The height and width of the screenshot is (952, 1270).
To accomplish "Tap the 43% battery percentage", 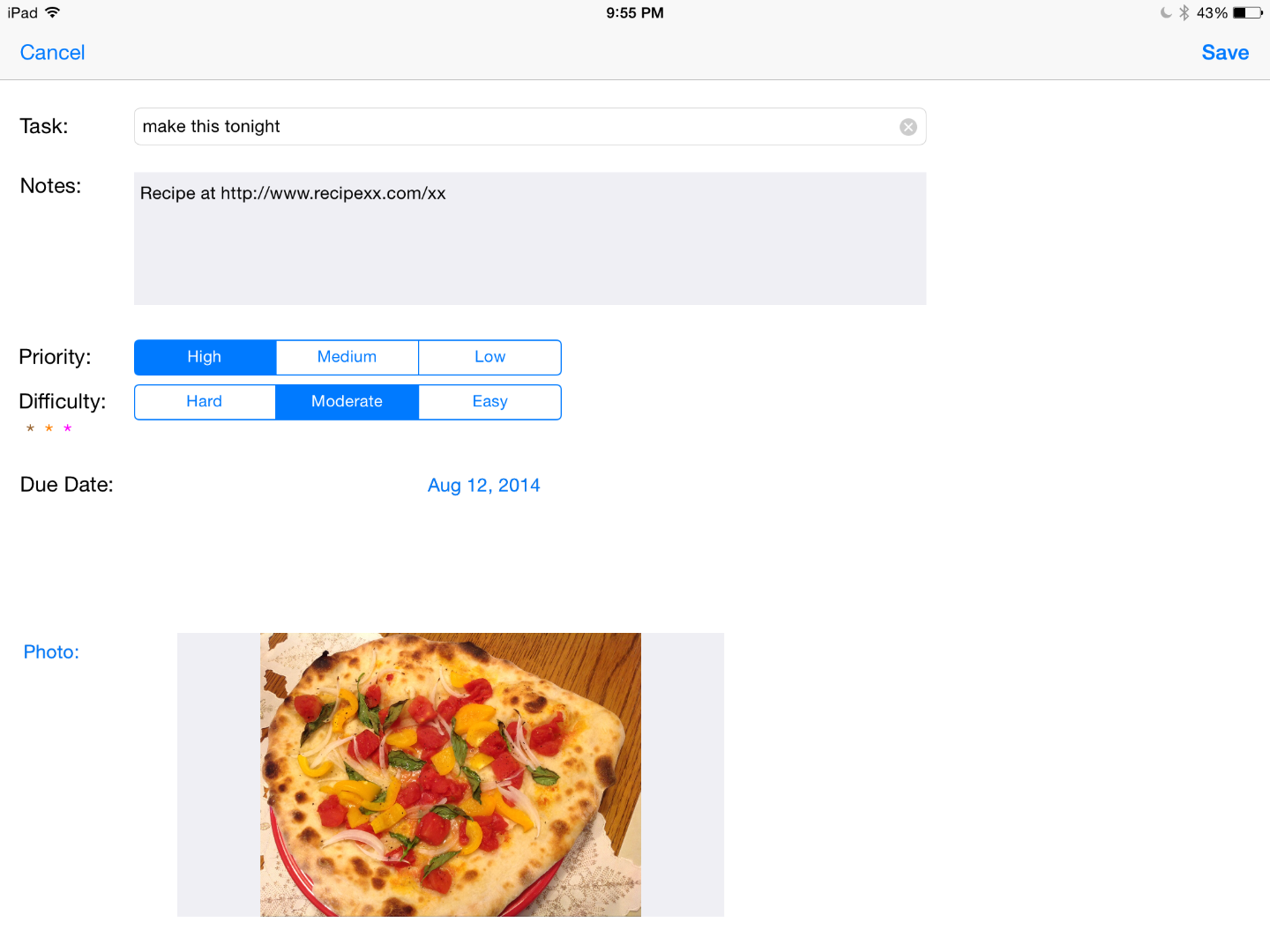I will pos(1212,12).
